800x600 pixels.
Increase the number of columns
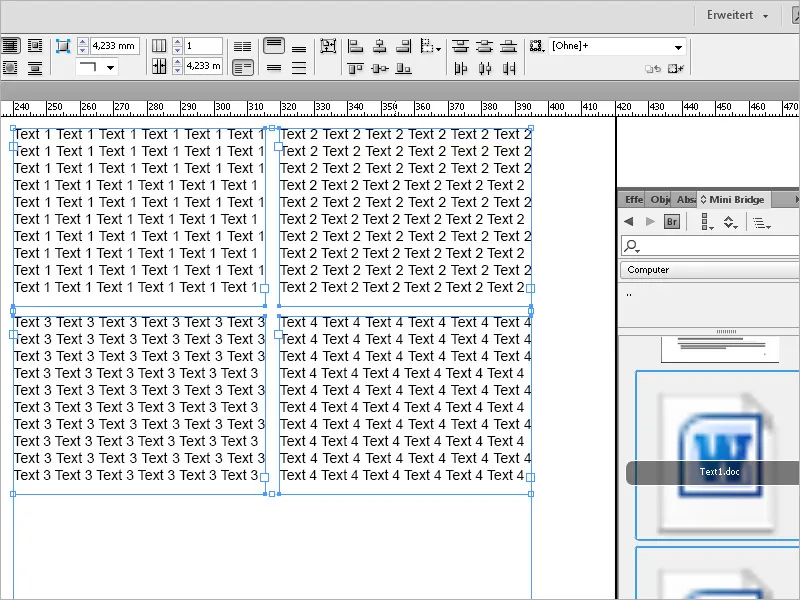(x=177, y=42)
